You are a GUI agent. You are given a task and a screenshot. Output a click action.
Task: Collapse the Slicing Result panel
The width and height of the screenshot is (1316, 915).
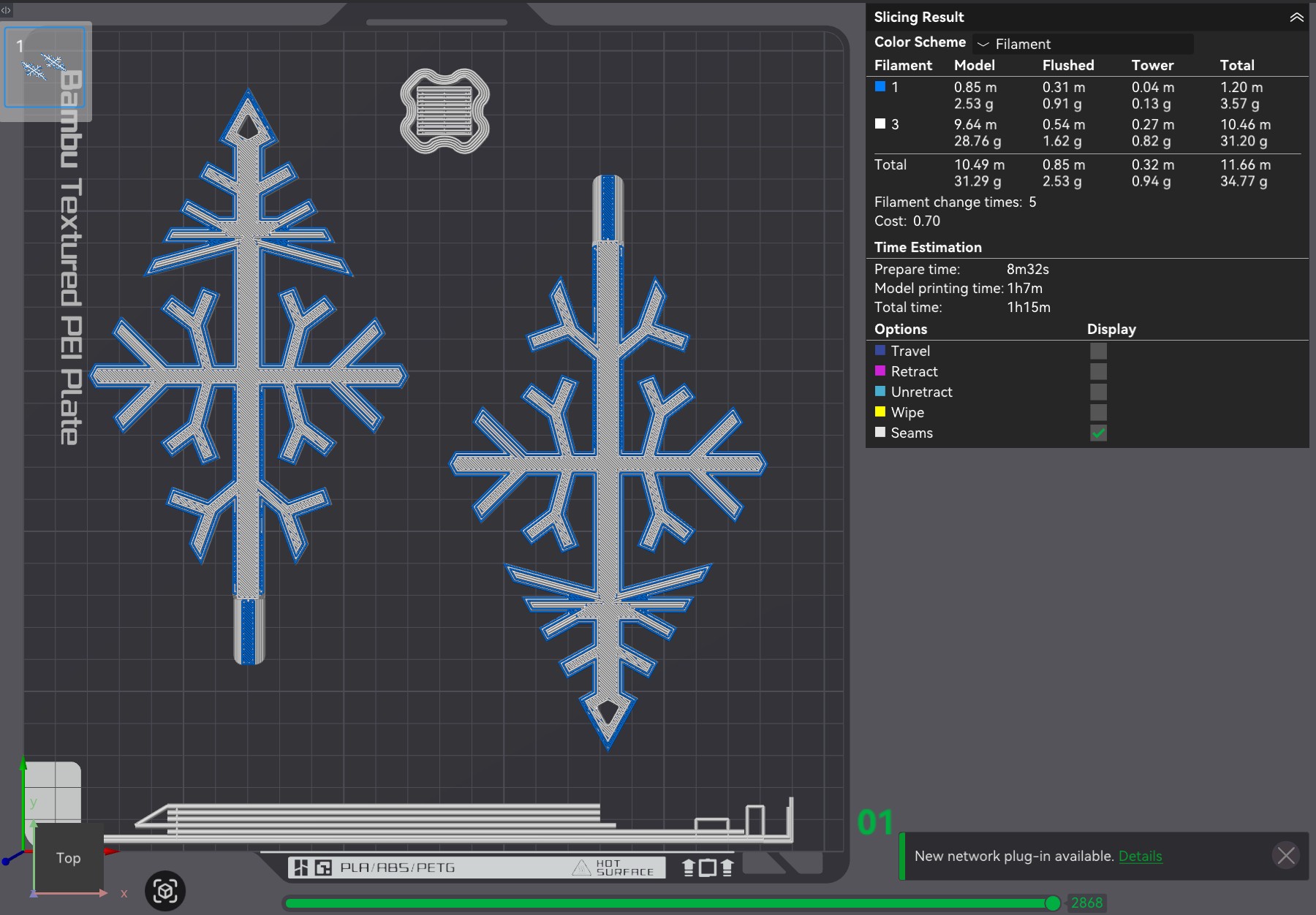click(1296, 17)
